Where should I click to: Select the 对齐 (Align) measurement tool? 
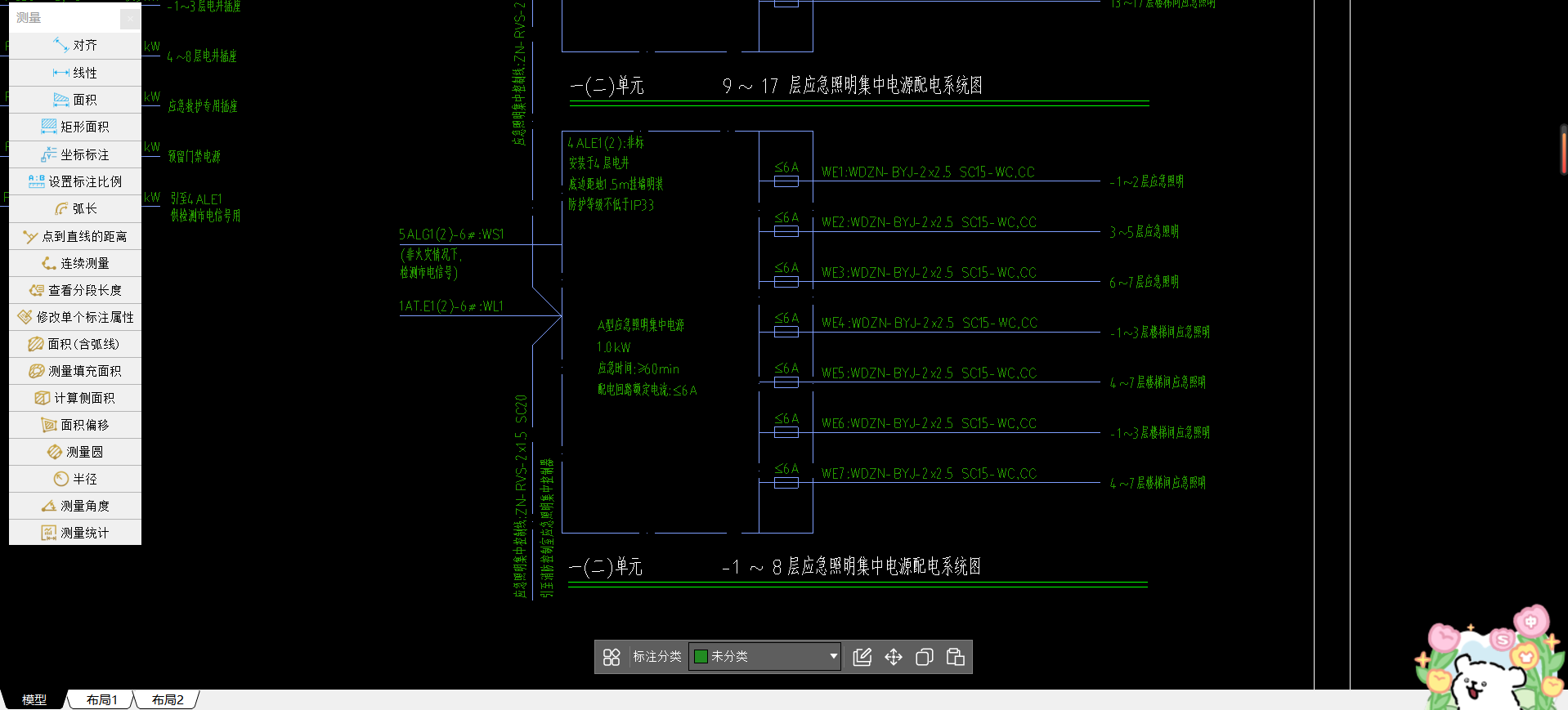coord(75,46)
